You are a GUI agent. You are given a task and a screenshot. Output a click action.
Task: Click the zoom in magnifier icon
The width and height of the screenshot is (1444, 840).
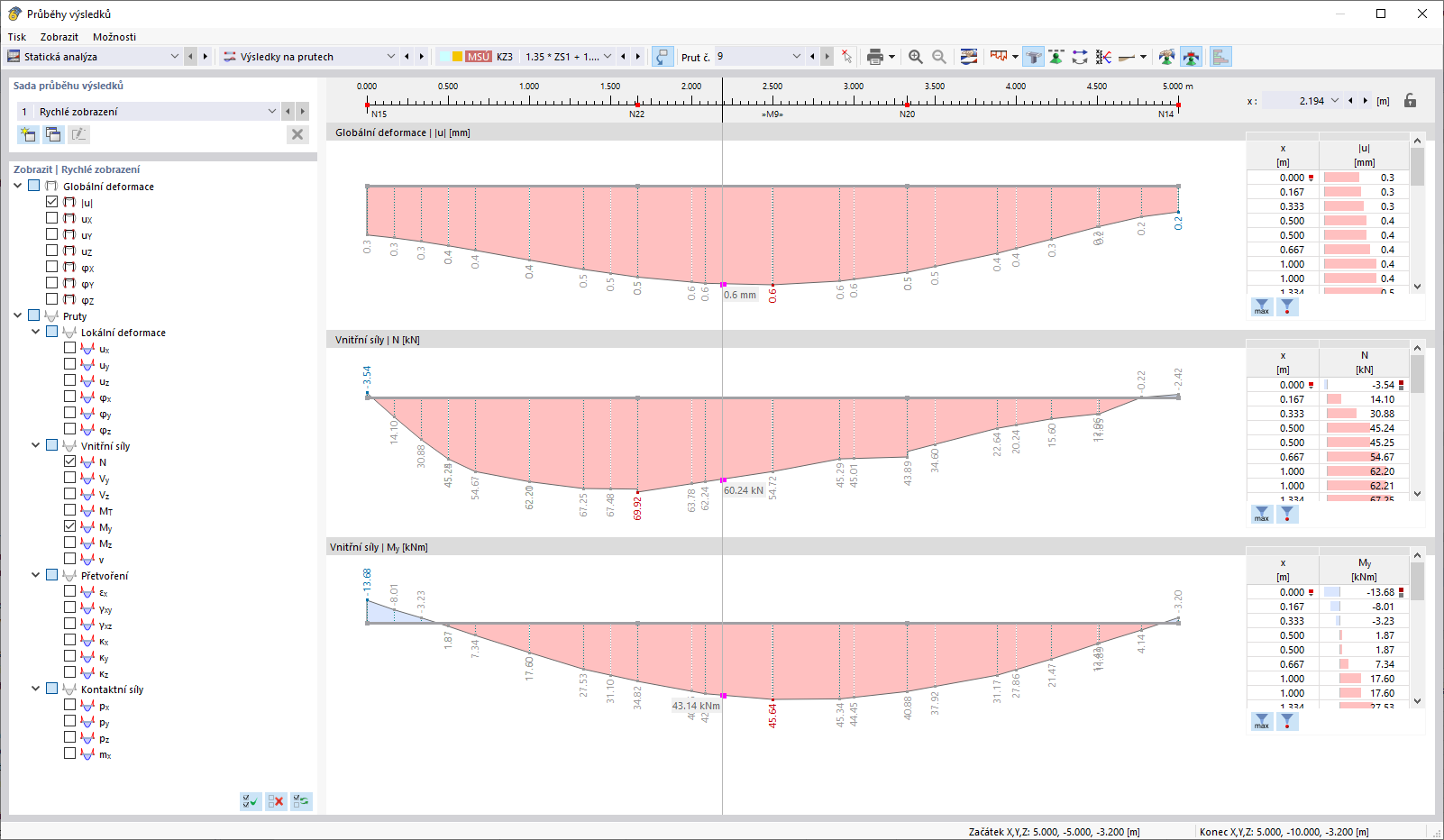coord(916,57)
